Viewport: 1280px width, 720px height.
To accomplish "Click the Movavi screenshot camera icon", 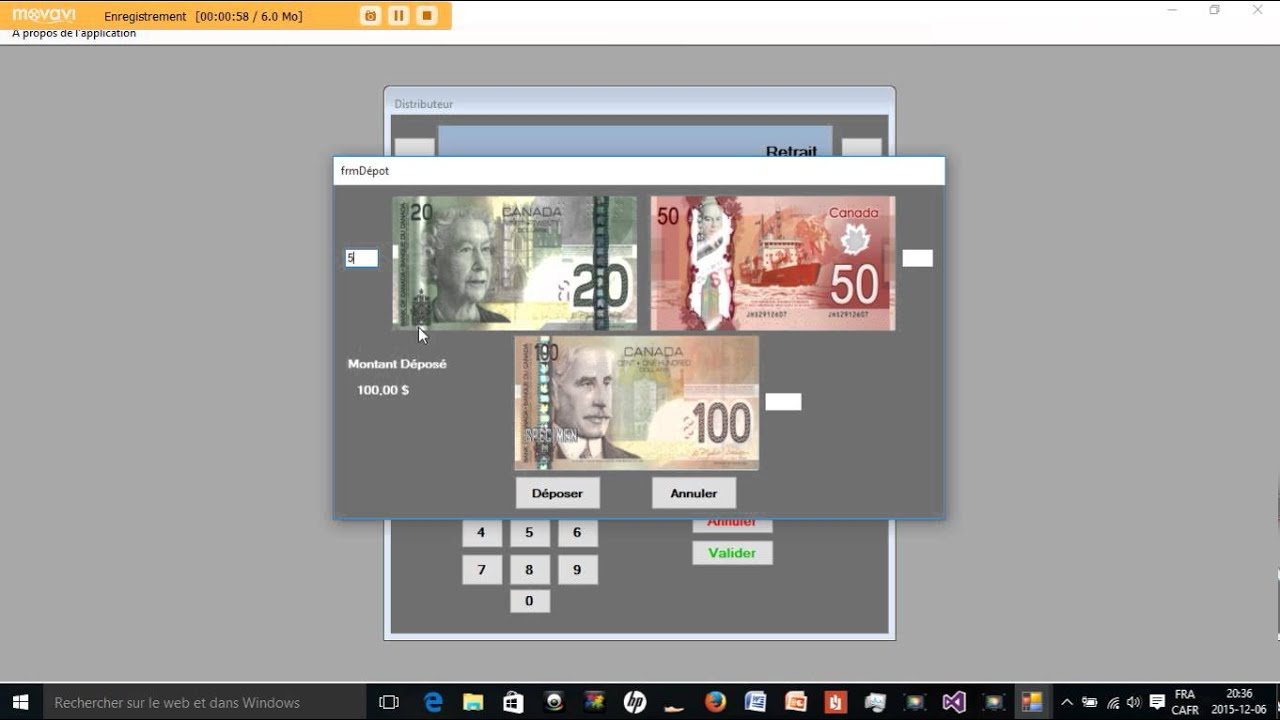I will [x=371, y=15].
